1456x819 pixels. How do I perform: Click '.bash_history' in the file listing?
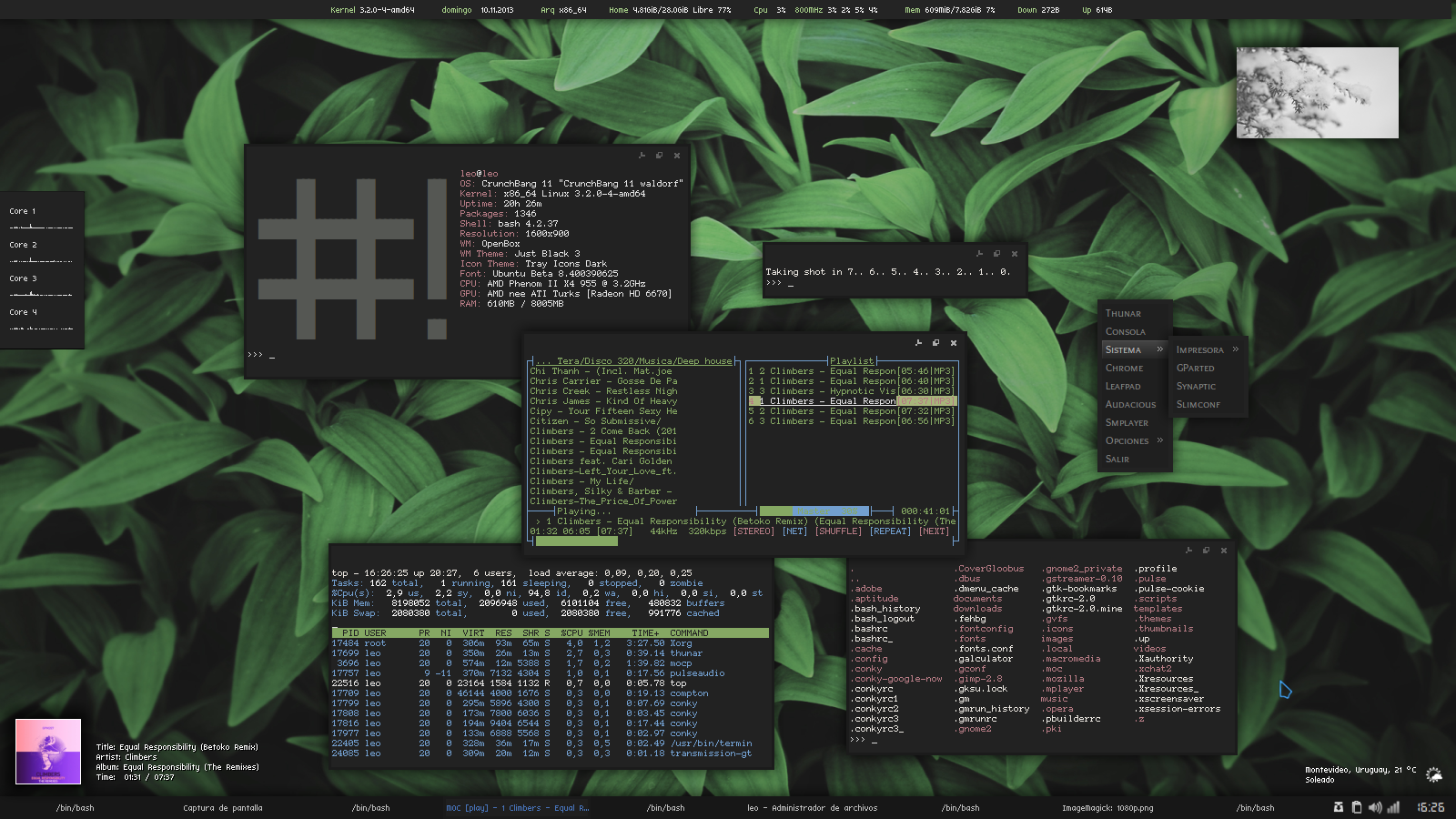click(x=885, y=609)
